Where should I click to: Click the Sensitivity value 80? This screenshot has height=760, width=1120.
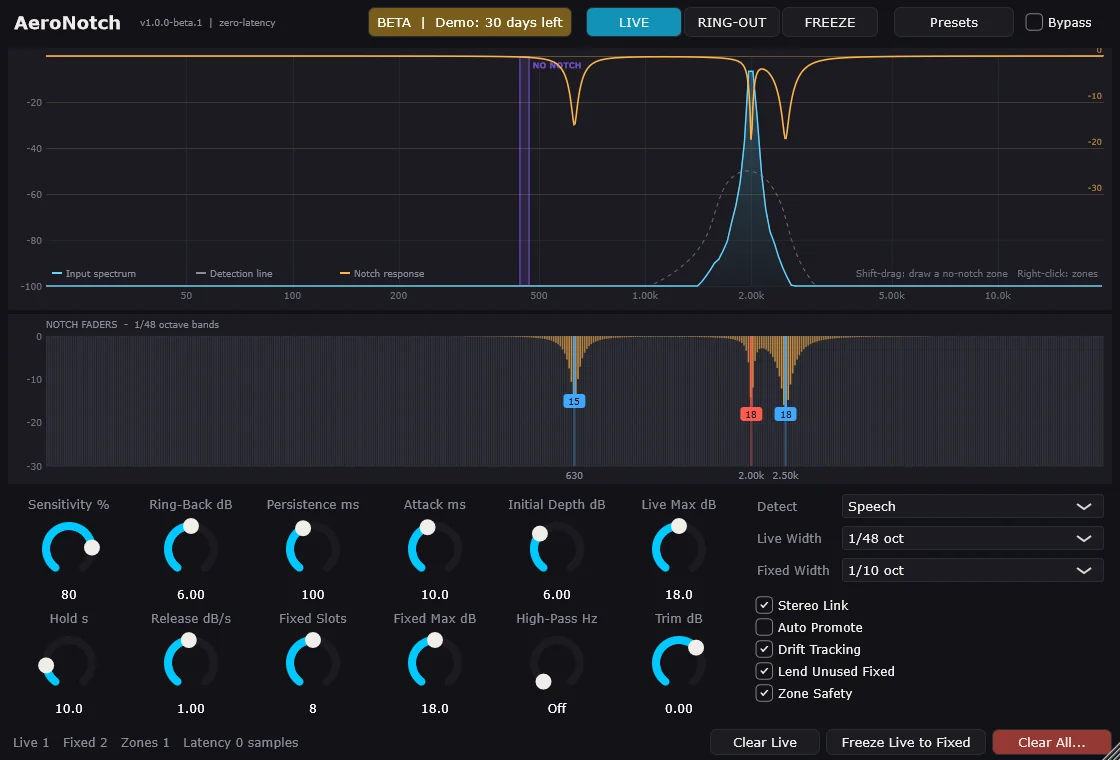[69, 594]
